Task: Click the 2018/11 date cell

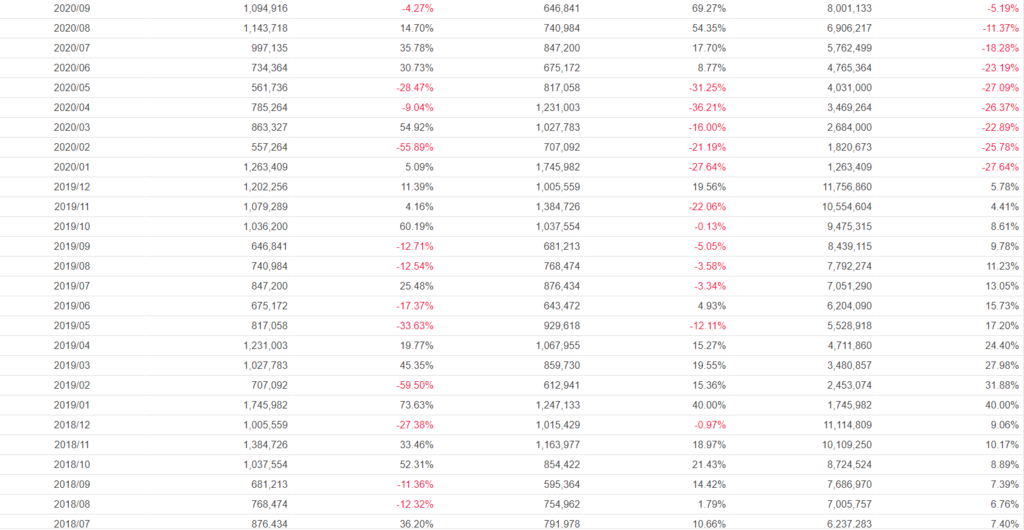Action: coord(71,445)
